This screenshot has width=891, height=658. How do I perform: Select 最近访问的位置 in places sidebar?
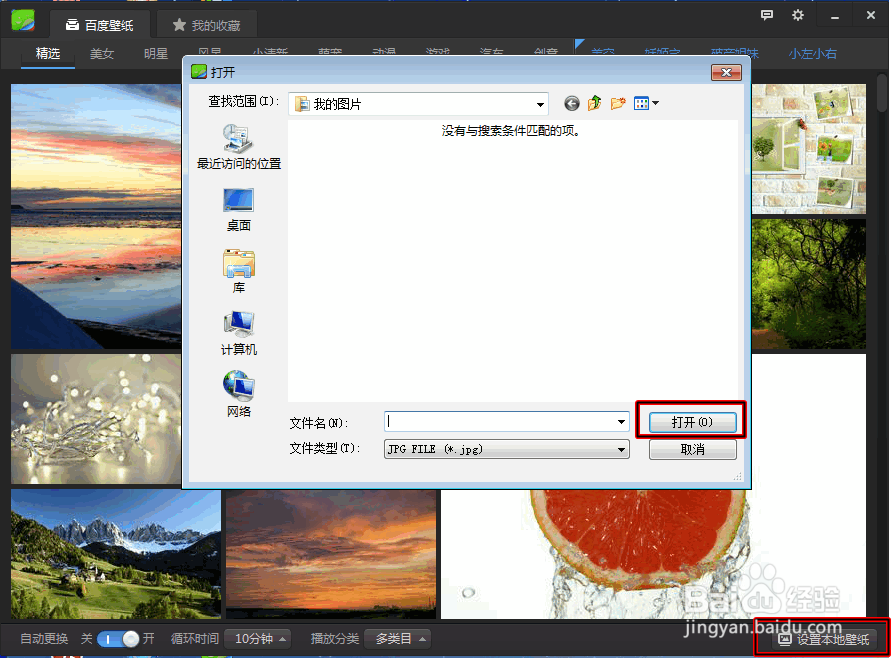[239, 148]
